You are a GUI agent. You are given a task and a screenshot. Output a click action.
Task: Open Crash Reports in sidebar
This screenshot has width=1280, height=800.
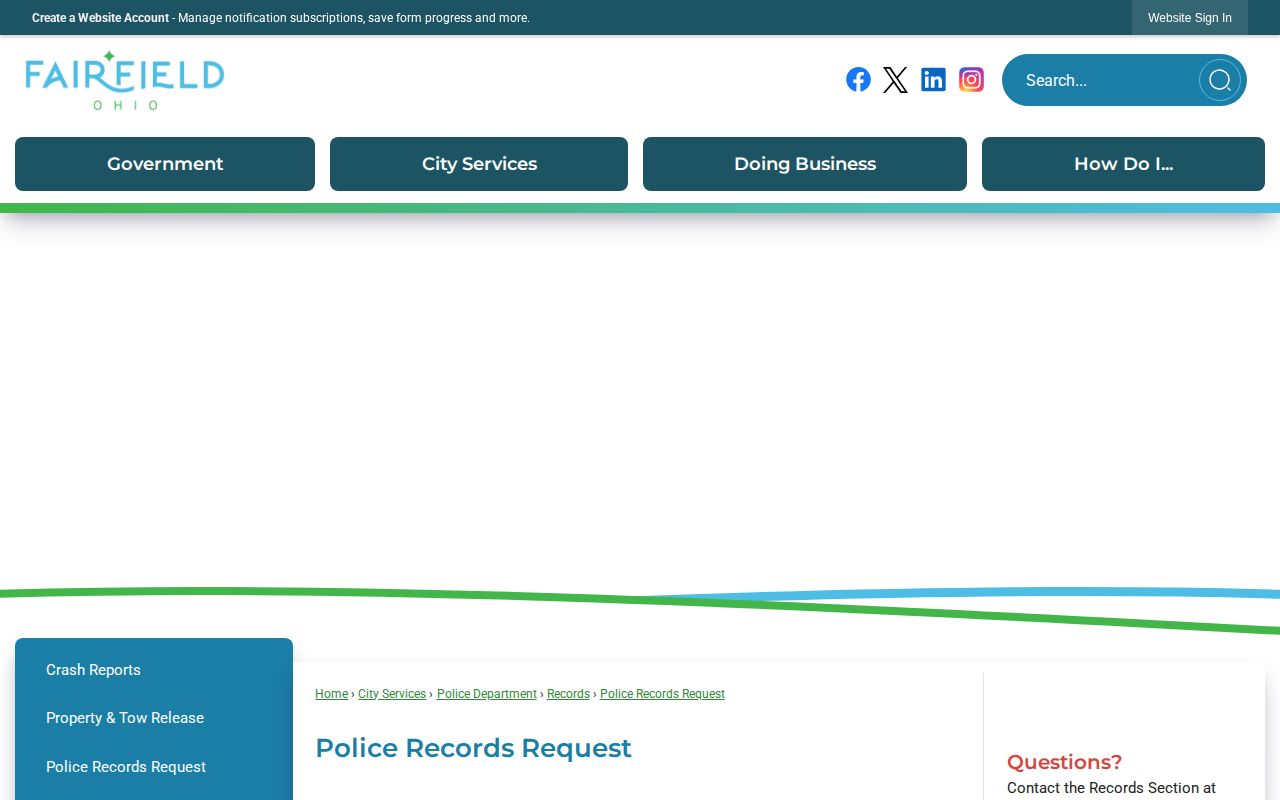[x=154, y=670]
